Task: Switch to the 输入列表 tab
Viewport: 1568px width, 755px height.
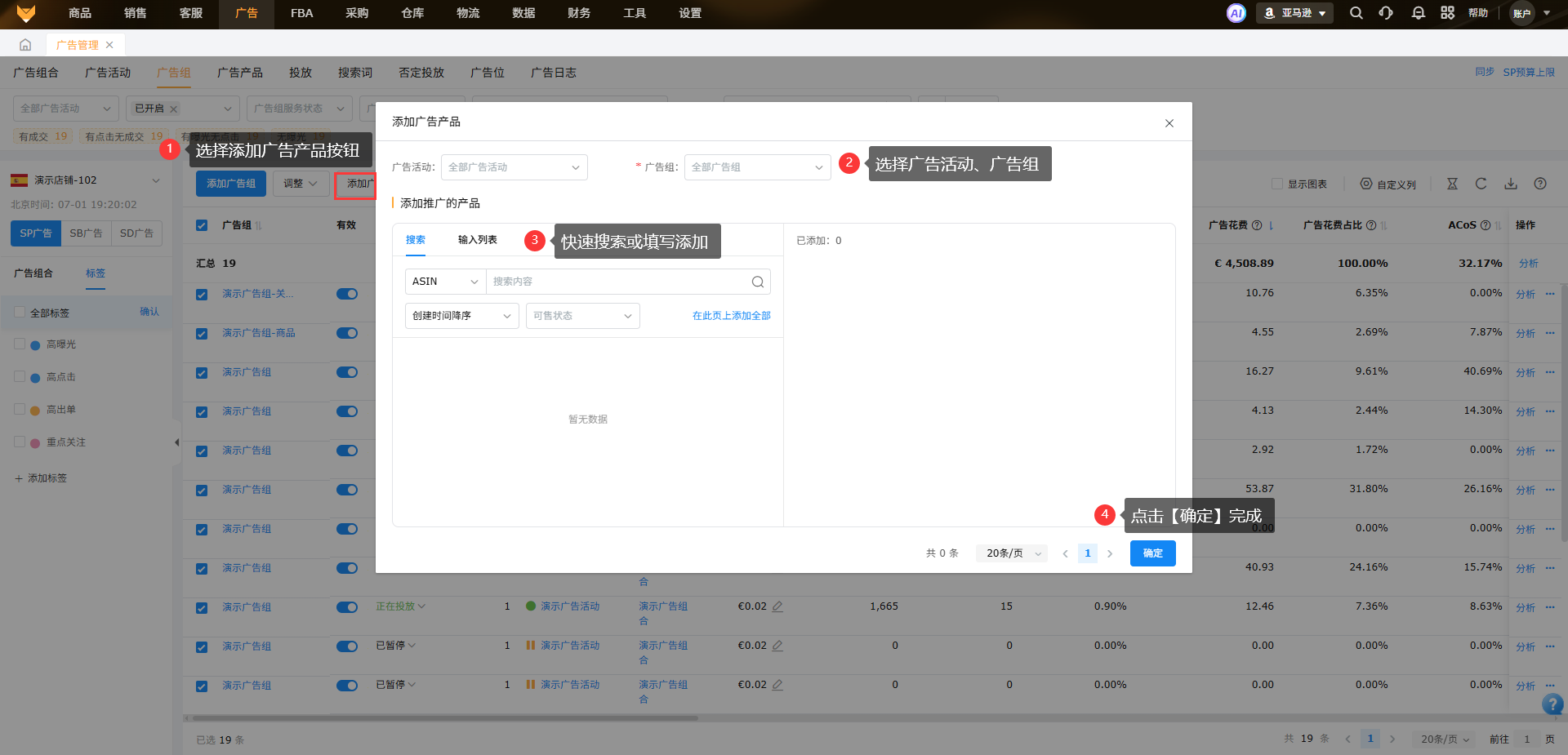Action: pos(477,240)
